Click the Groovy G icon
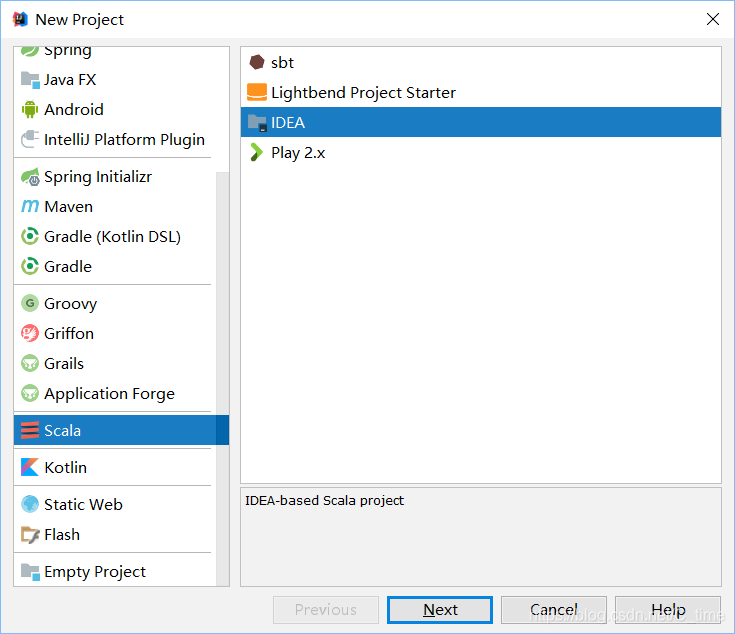 coord(30,304)
